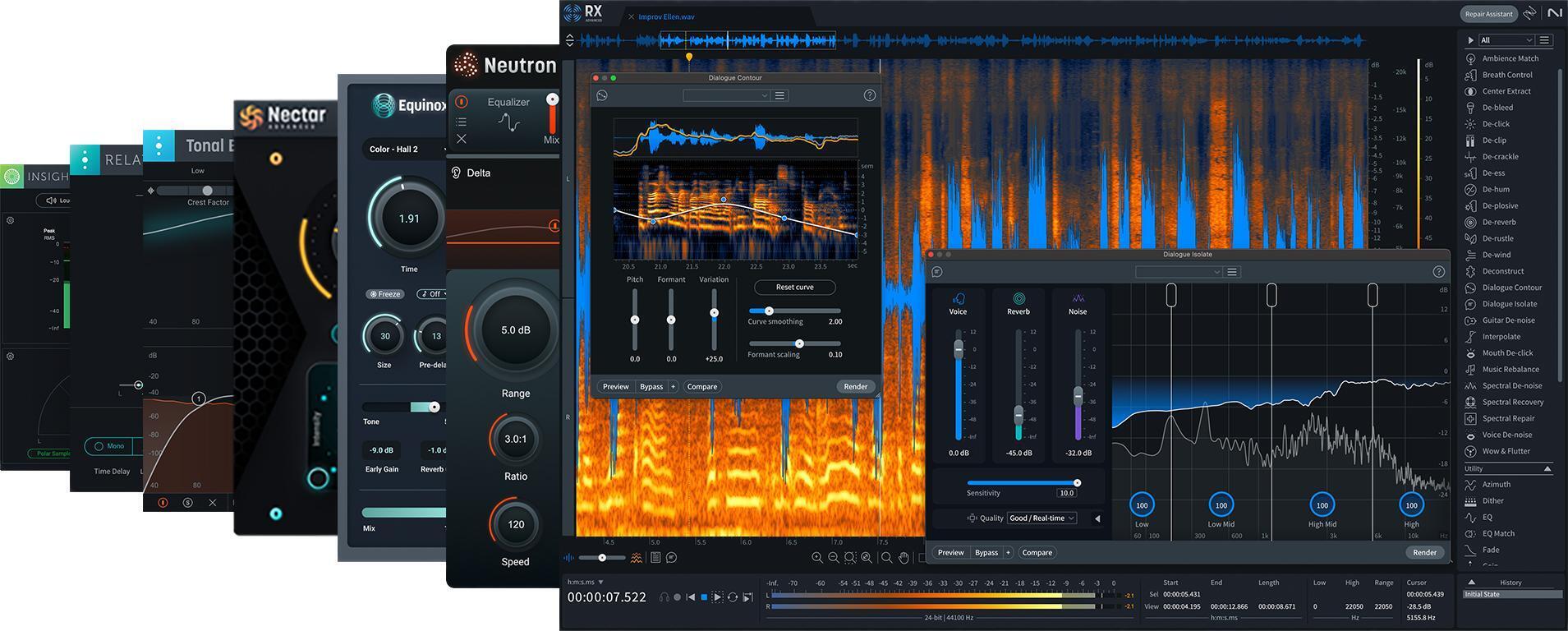Click Reset curve in Dialogue Contour
This screenshot has width=1568, height=631.
pos(794,288)
